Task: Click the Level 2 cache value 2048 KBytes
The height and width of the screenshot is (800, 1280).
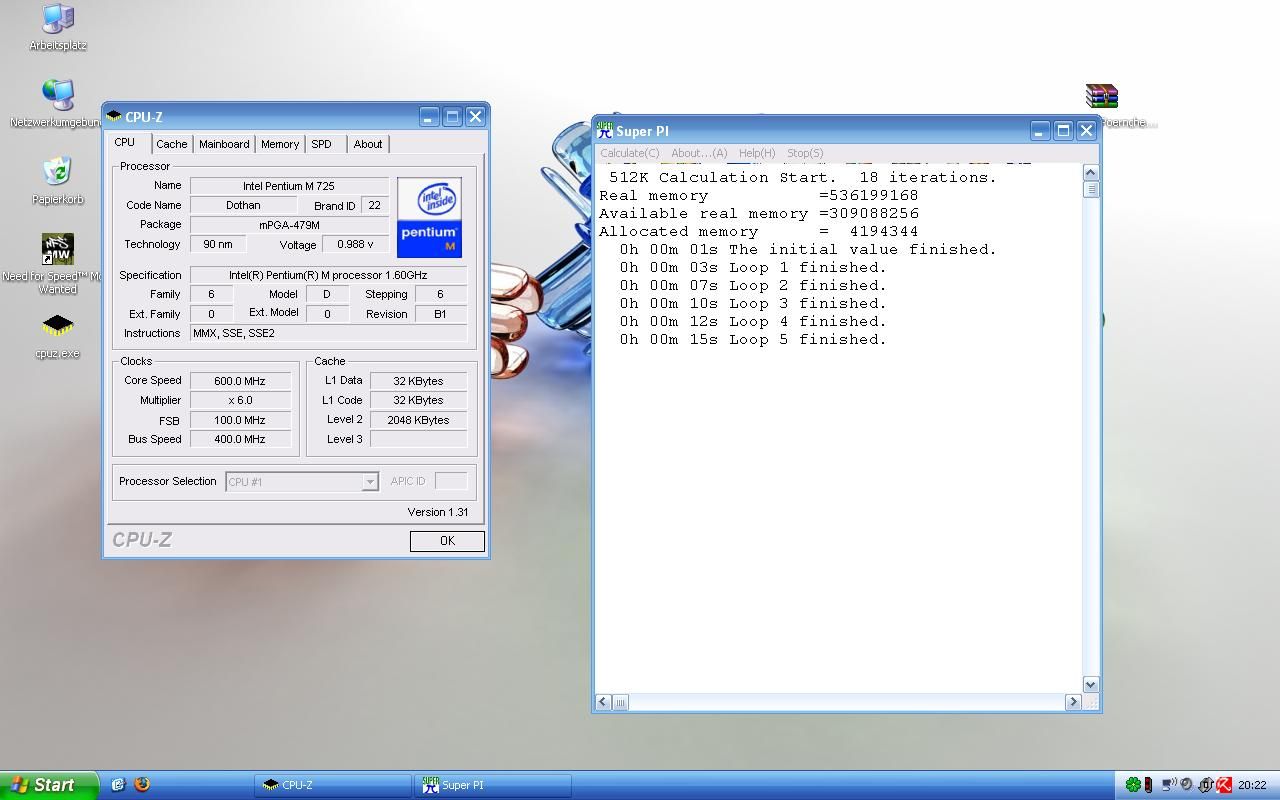Action: (418, 420)
